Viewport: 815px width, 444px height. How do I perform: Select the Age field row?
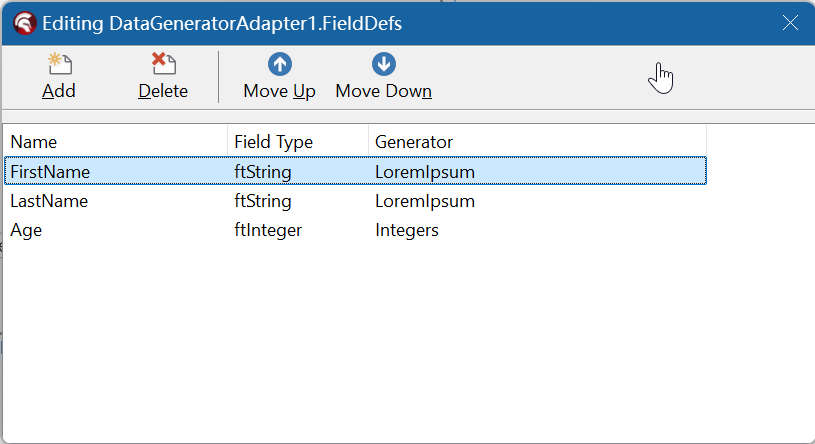tap(26, 230)
